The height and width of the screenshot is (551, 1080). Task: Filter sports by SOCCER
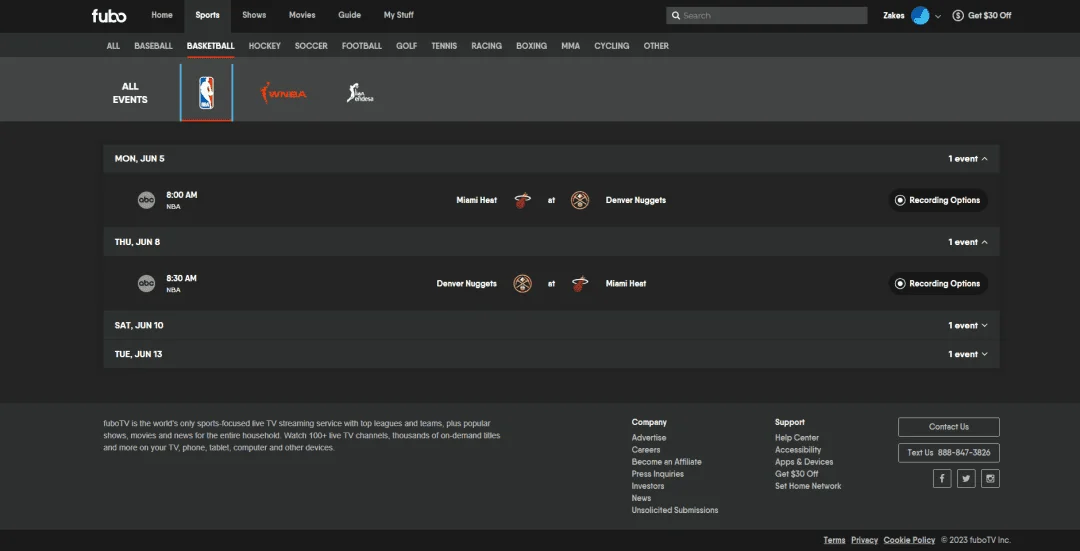click(x=311, y=46)
